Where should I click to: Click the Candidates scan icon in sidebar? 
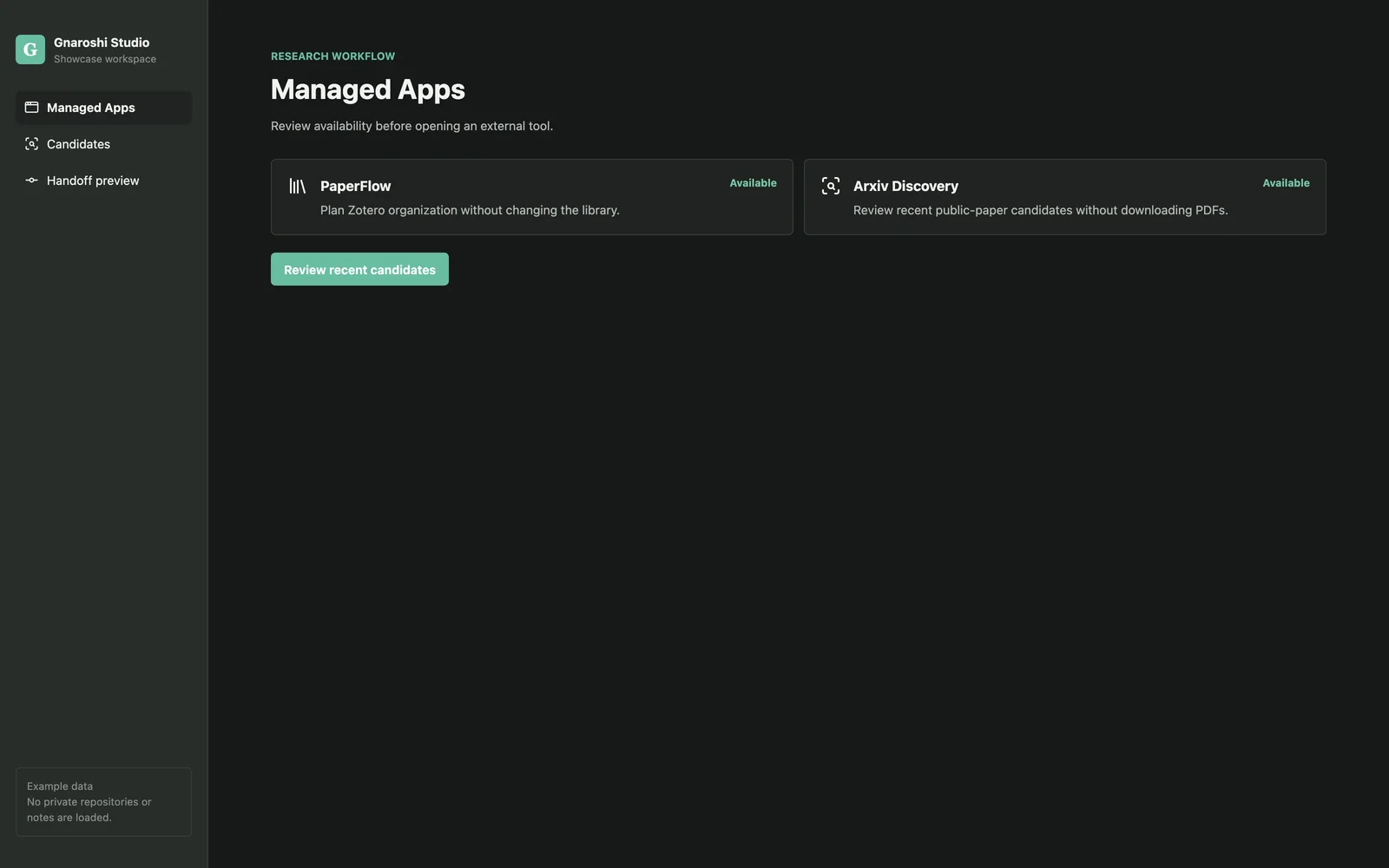pos(31,144)
